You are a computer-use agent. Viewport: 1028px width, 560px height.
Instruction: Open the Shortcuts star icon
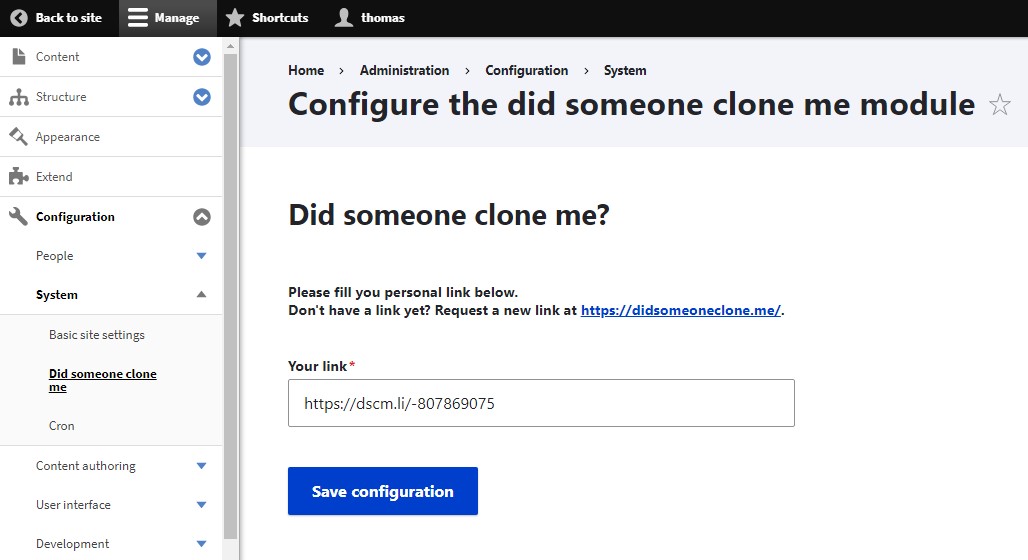click(235, 18)
